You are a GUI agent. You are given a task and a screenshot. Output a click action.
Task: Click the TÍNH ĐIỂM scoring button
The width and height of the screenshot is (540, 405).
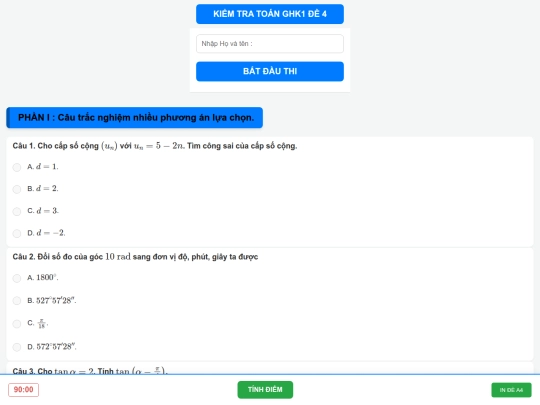pyautogui.click(x=265, y=390)
